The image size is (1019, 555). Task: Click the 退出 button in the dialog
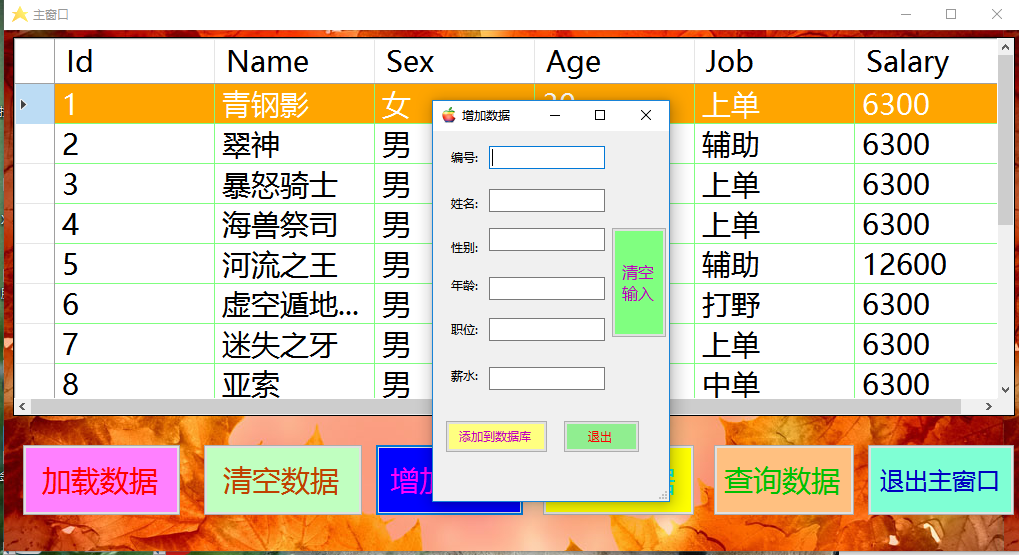pos(600,437)
